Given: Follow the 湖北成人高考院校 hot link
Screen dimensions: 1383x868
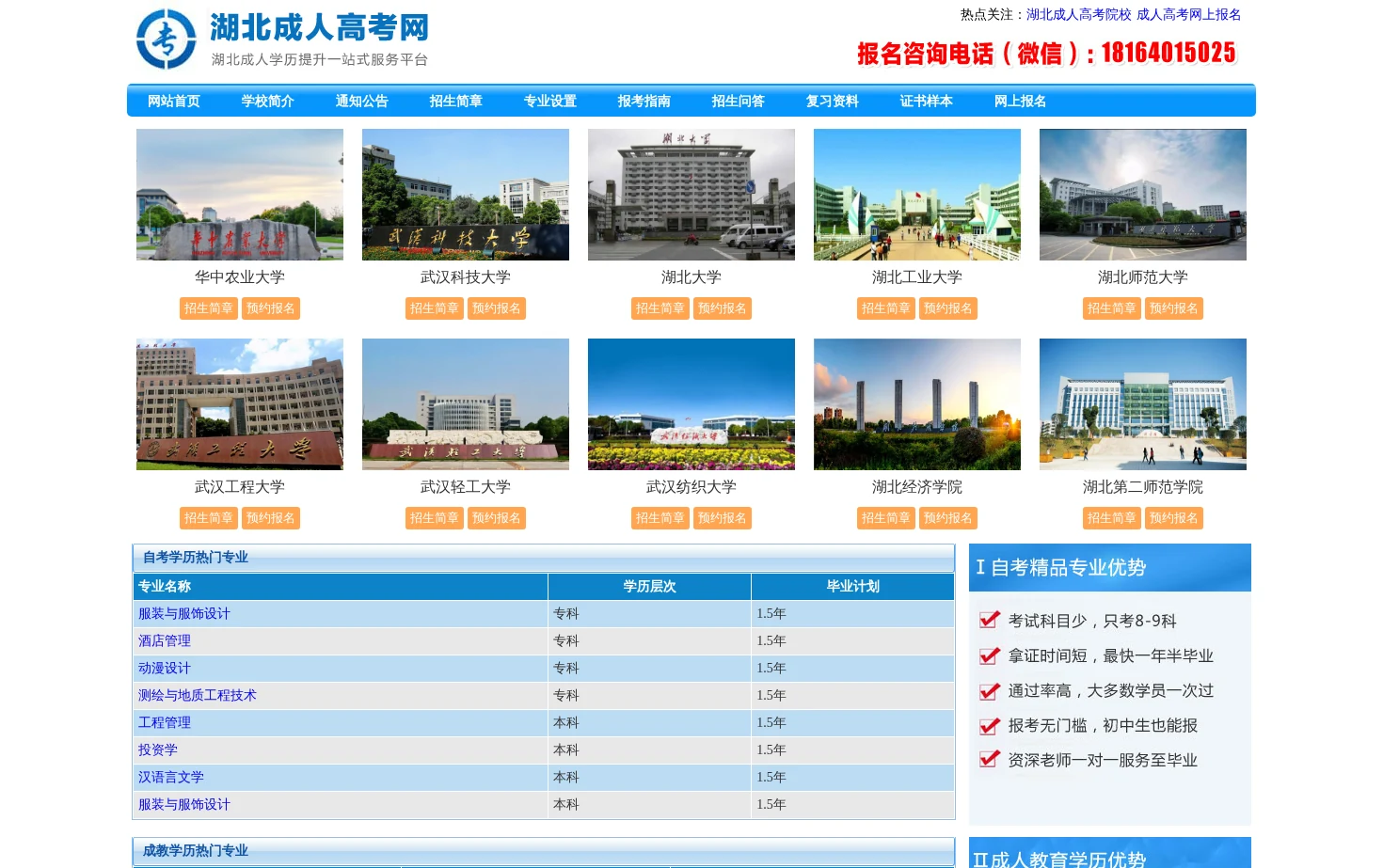Looking at the screenshot, I should [1079, 14].
